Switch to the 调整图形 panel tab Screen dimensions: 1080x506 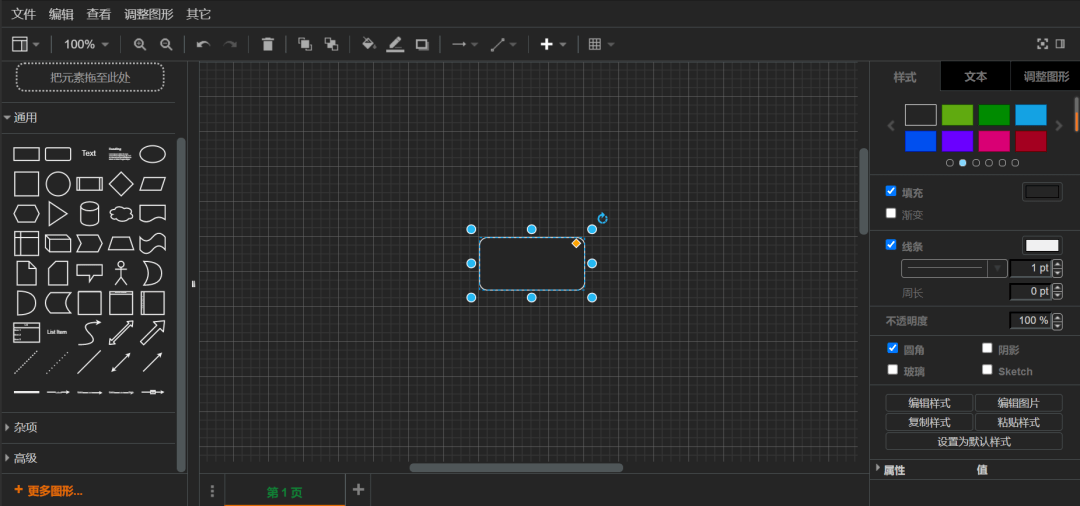(x=1046, y=76)
